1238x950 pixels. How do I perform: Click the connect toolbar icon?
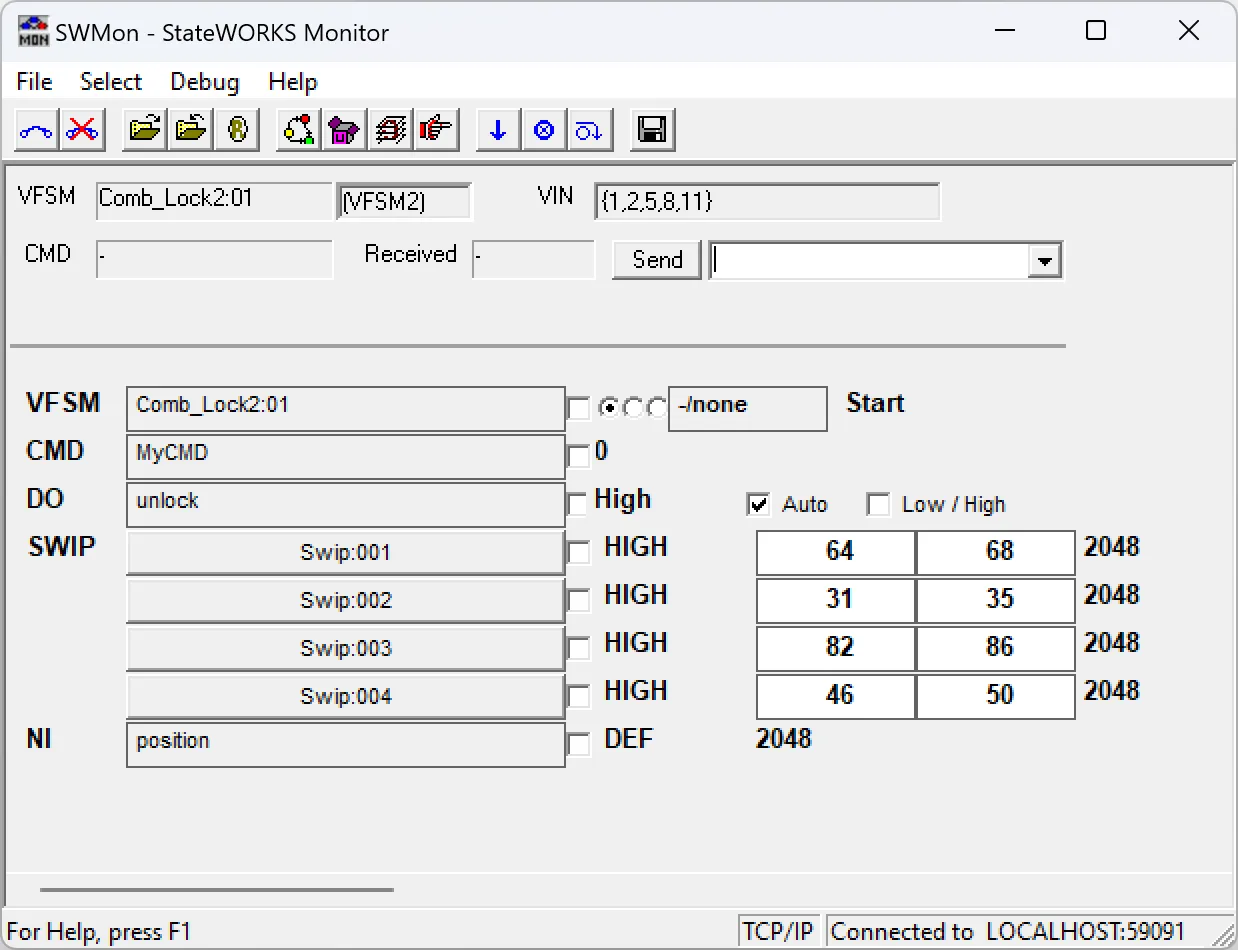click(x=37, y=130)
